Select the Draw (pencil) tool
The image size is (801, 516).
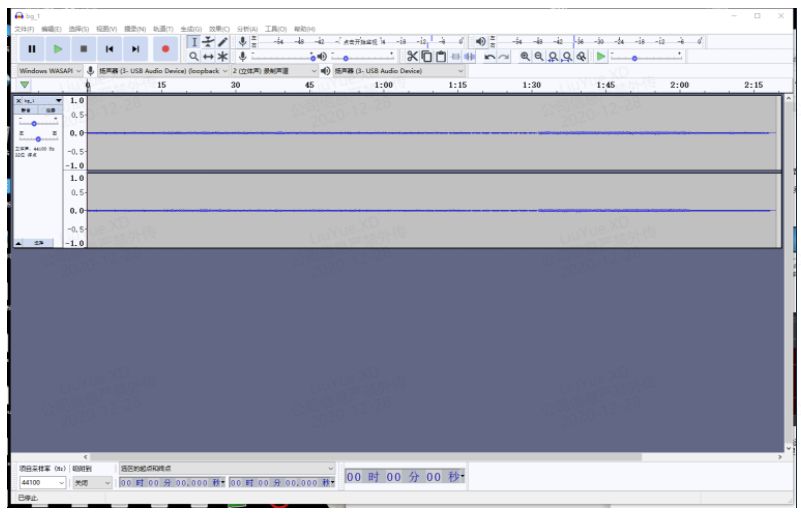click(x=222, y=42)
